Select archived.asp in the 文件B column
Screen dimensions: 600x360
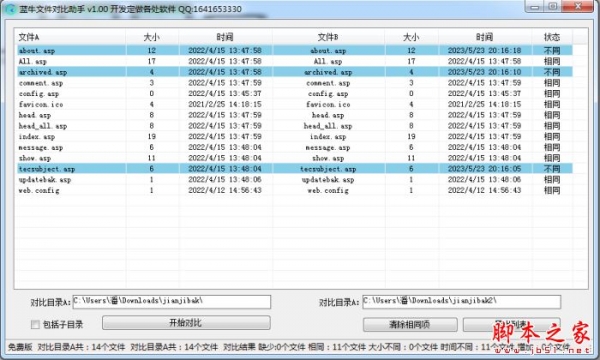click(328, 72)
